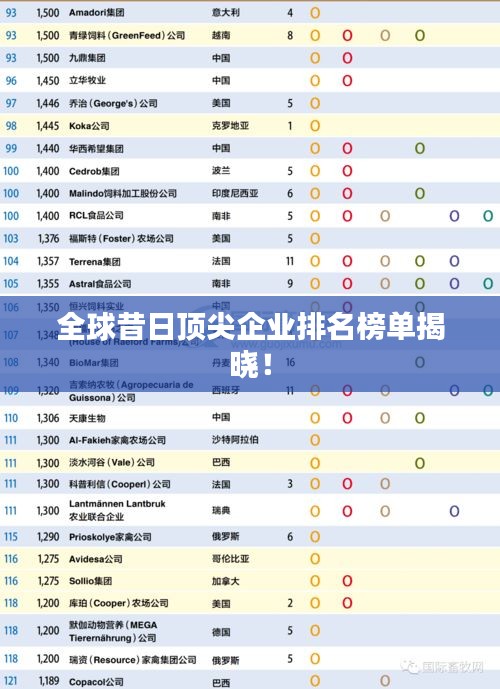The height and width of the screenshot is (689, 500).
Task: Click the olive circle in 华西希望集团 row
Action: [420, 149]
